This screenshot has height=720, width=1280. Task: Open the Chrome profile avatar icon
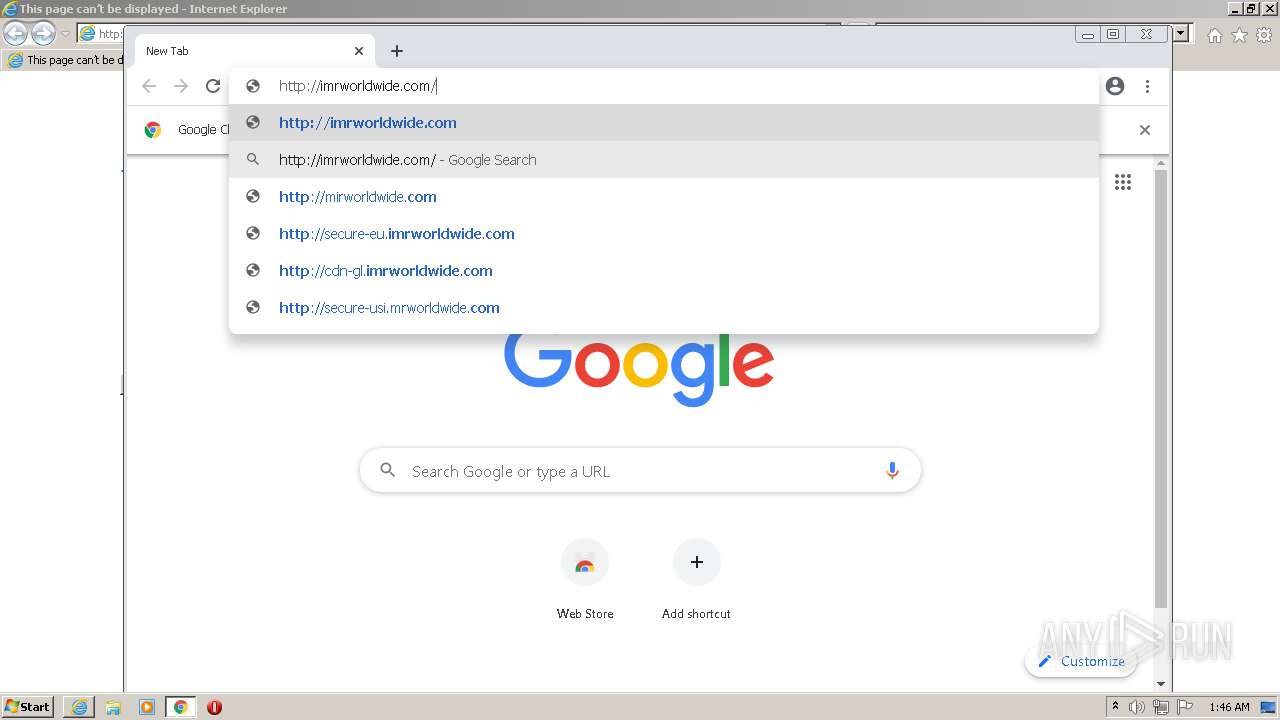tap(1115, 86)
